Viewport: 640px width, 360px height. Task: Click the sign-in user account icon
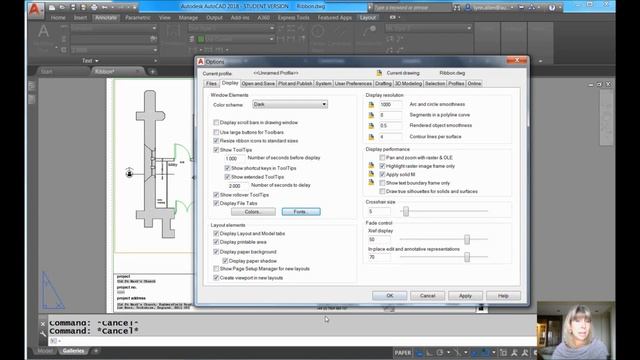pos(468,7)
